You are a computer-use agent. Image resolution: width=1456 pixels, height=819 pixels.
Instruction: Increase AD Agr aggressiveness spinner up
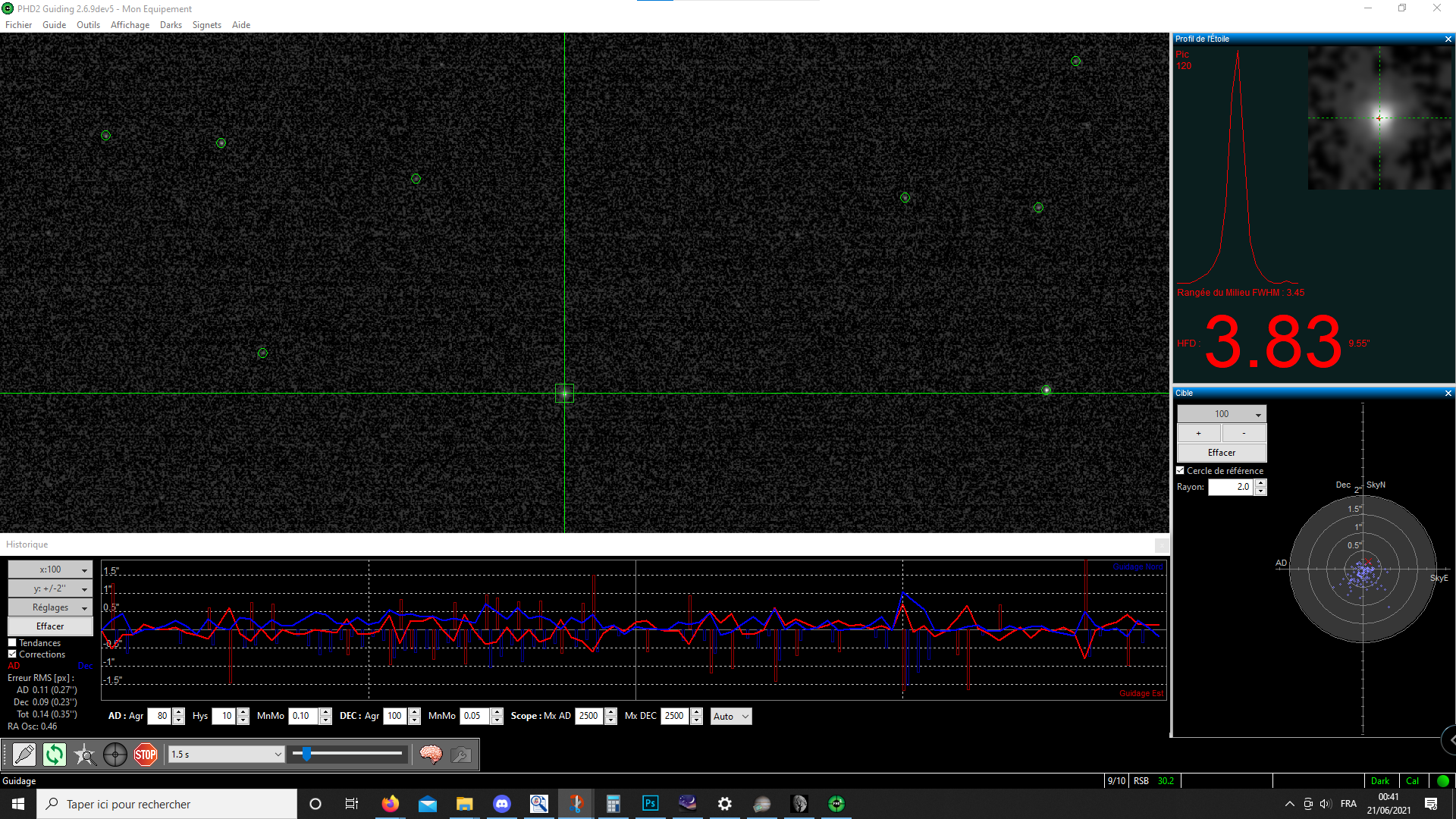pos(179,712)
